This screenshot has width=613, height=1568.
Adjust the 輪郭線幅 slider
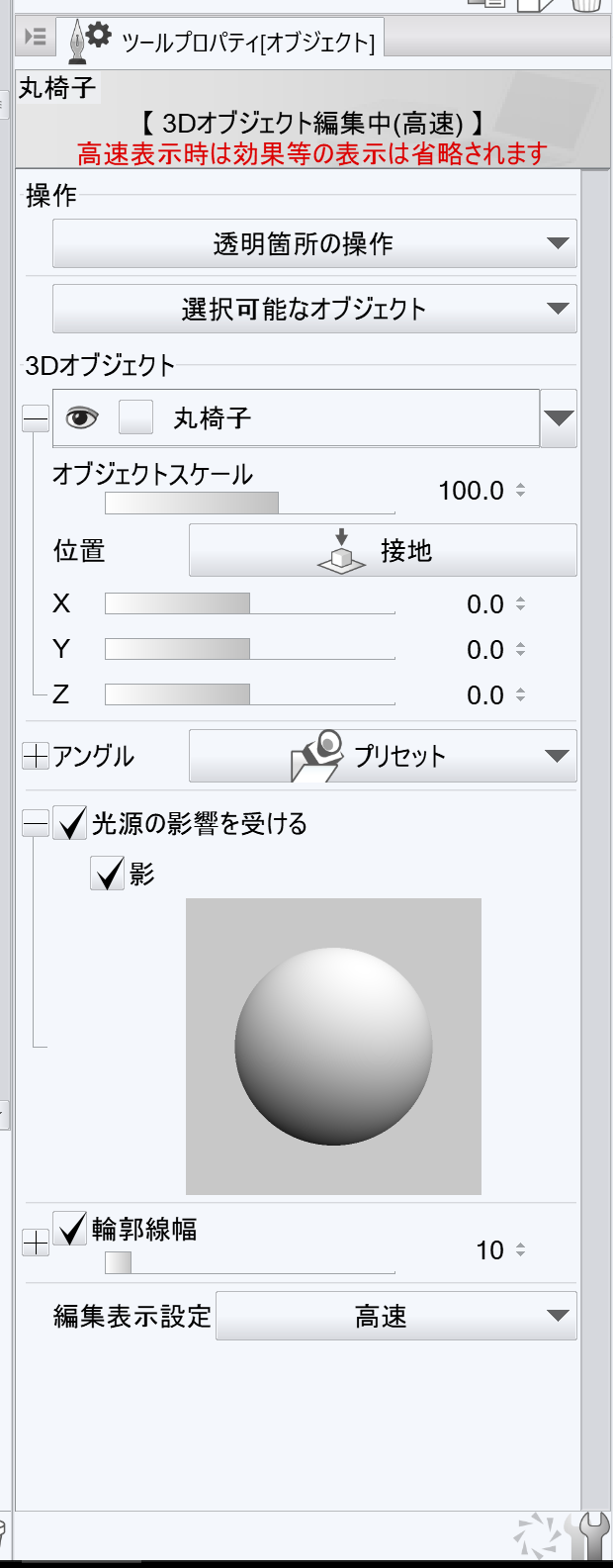(x=250, y=1262)
